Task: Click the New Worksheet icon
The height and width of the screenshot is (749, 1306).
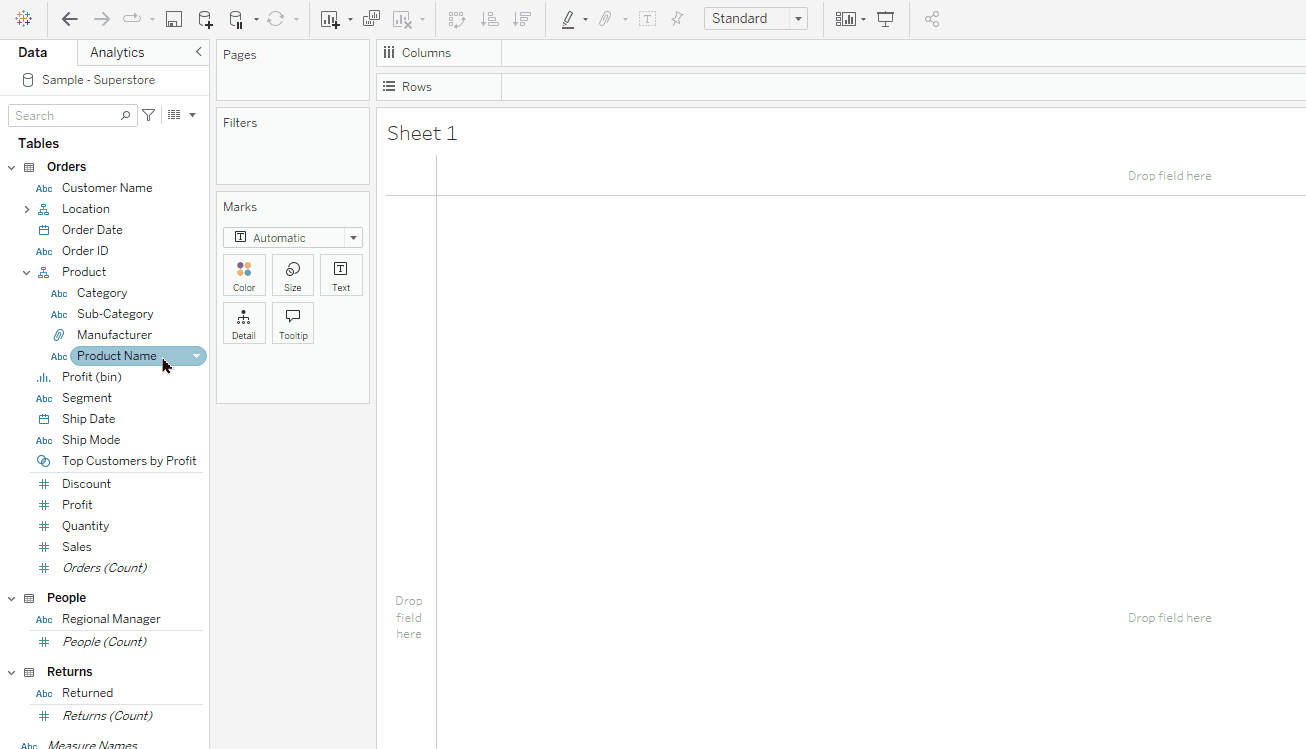Action: click(330, 19)
